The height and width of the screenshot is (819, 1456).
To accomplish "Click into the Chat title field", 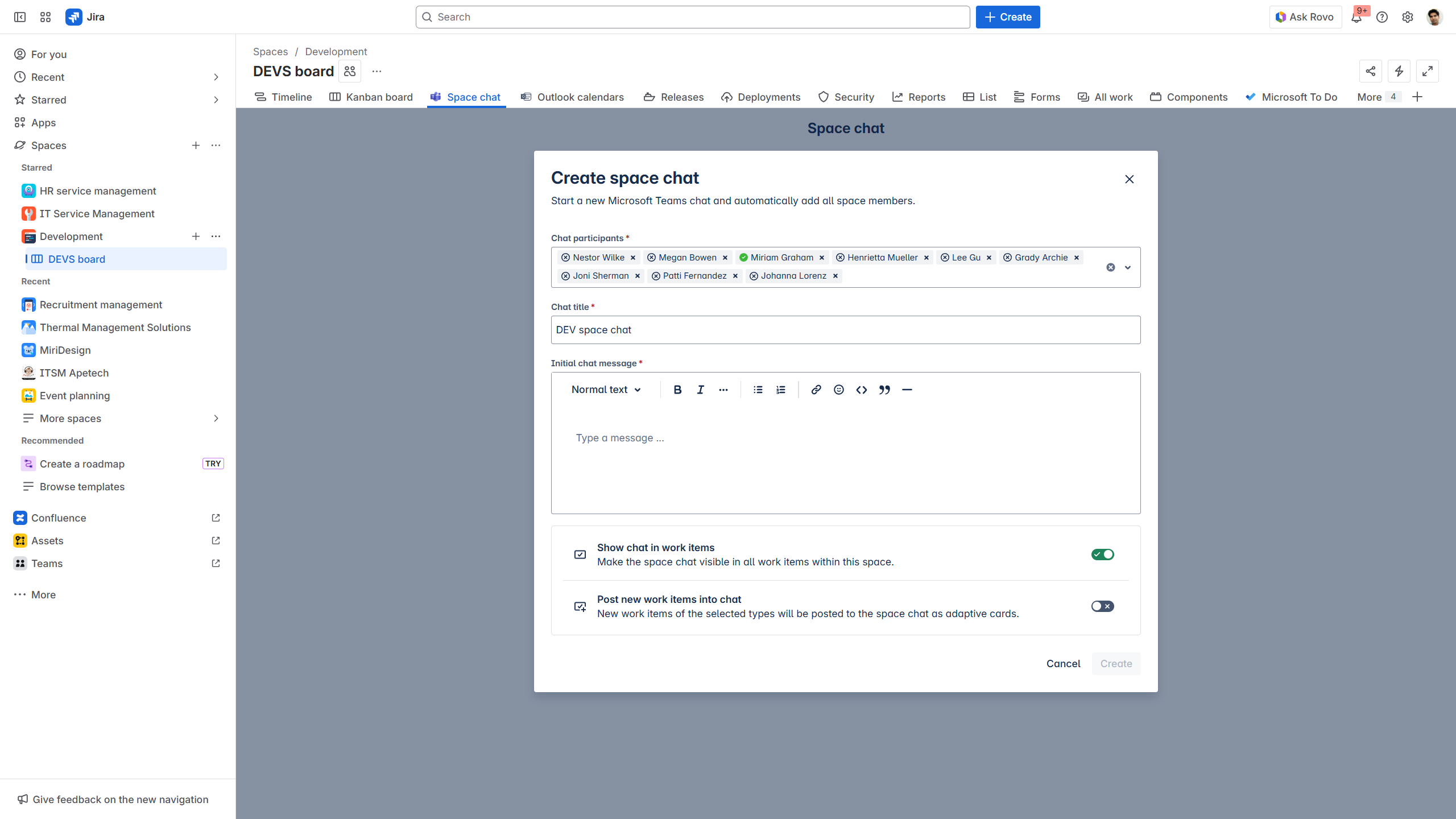I will coord(845,330).
